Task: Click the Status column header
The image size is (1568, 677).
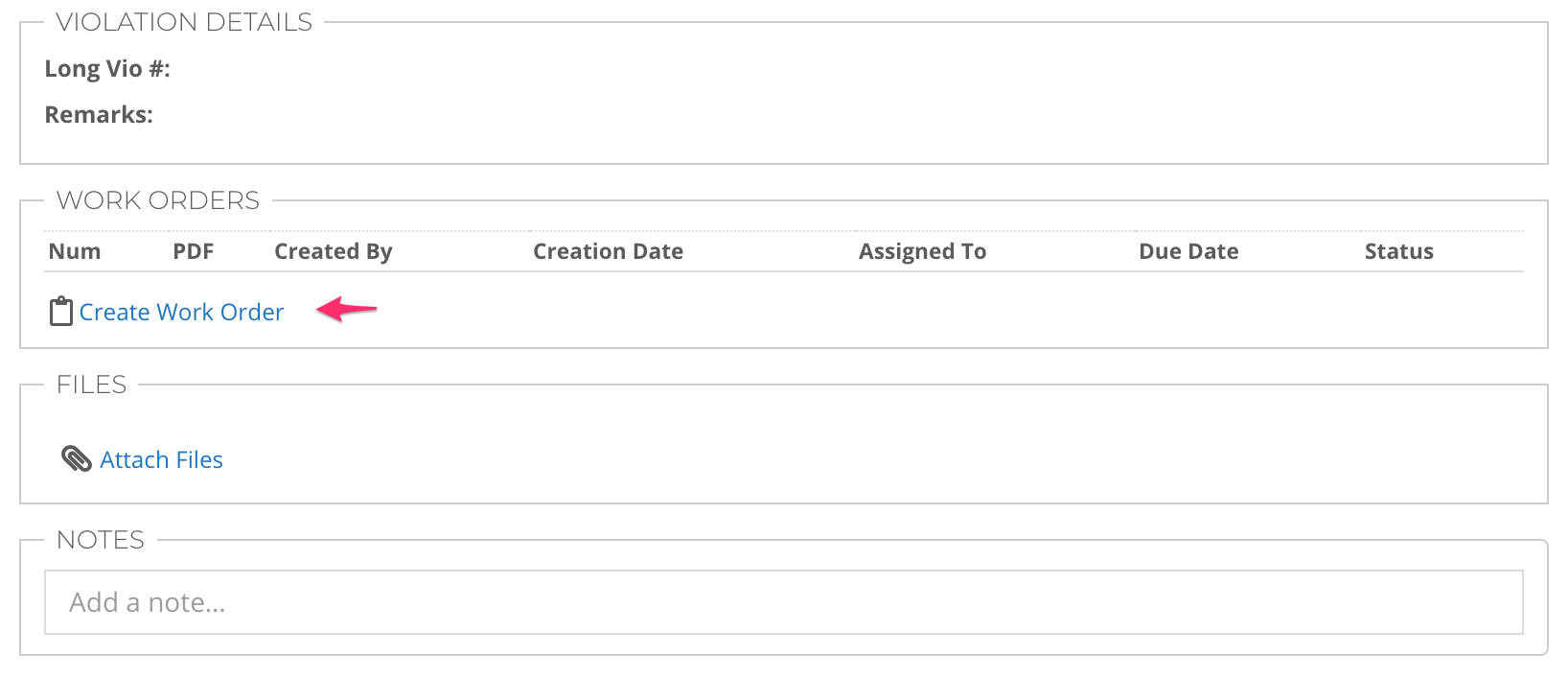Action: (1398, 251)
